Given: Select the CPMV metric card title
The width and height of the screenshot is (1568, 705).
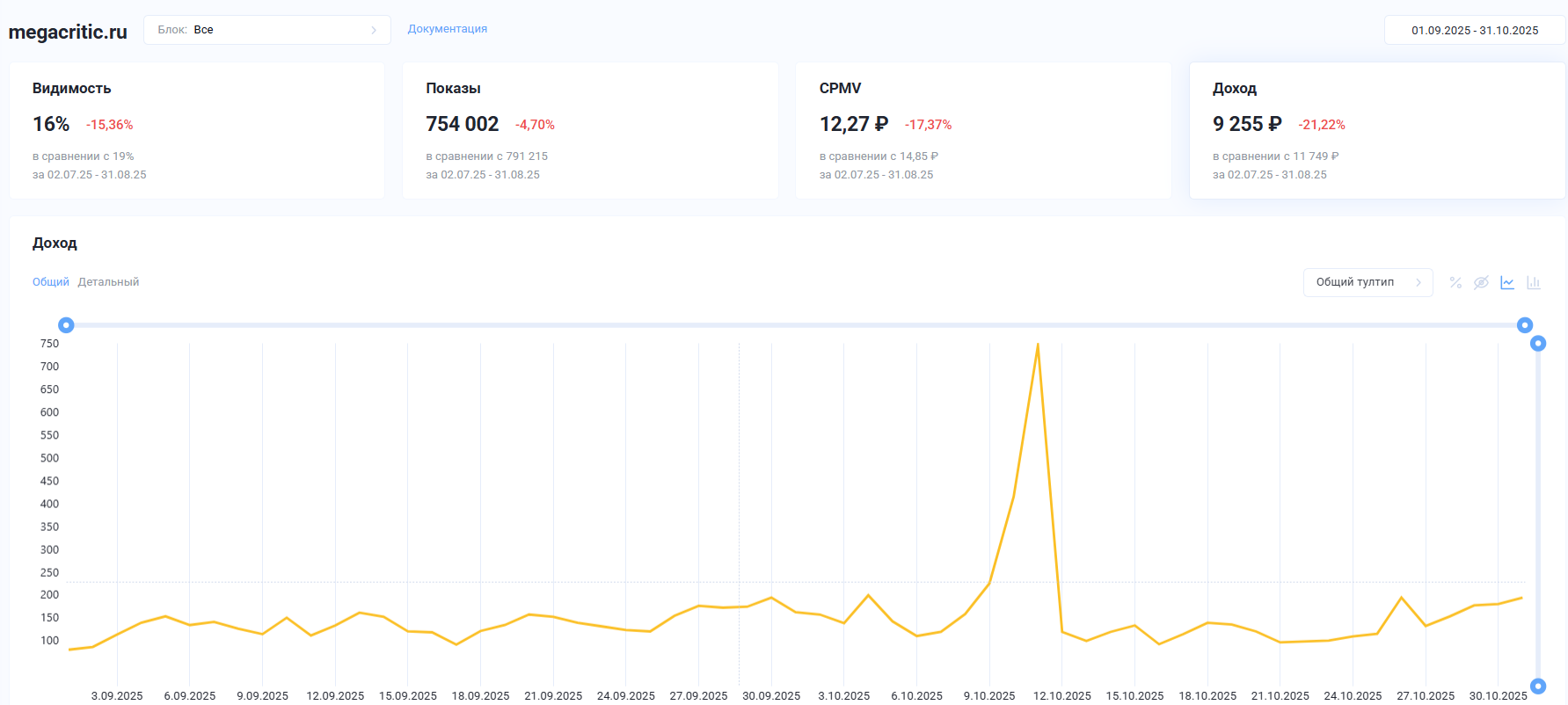Looking at the screenshot, I should [840, 89].
